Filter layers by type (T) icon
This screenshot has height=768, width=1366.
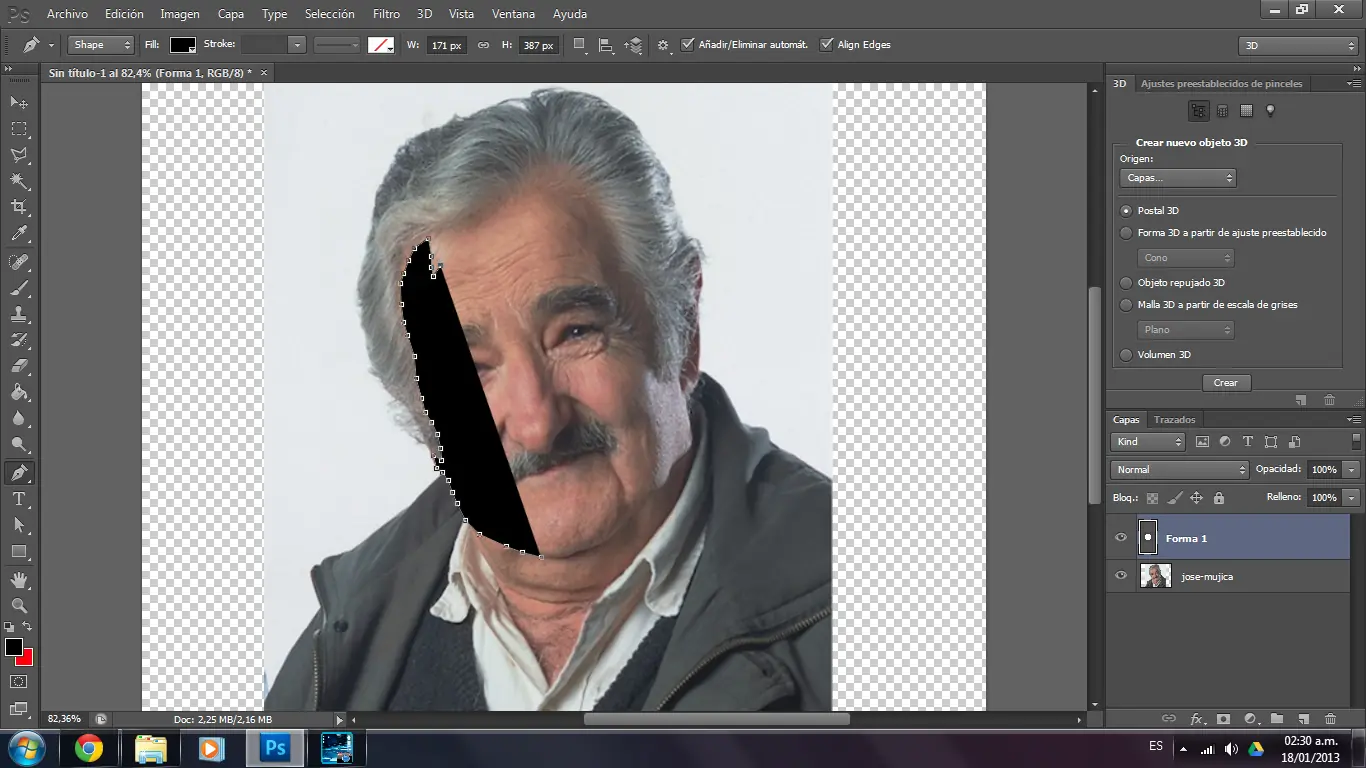click(1248, 442)
